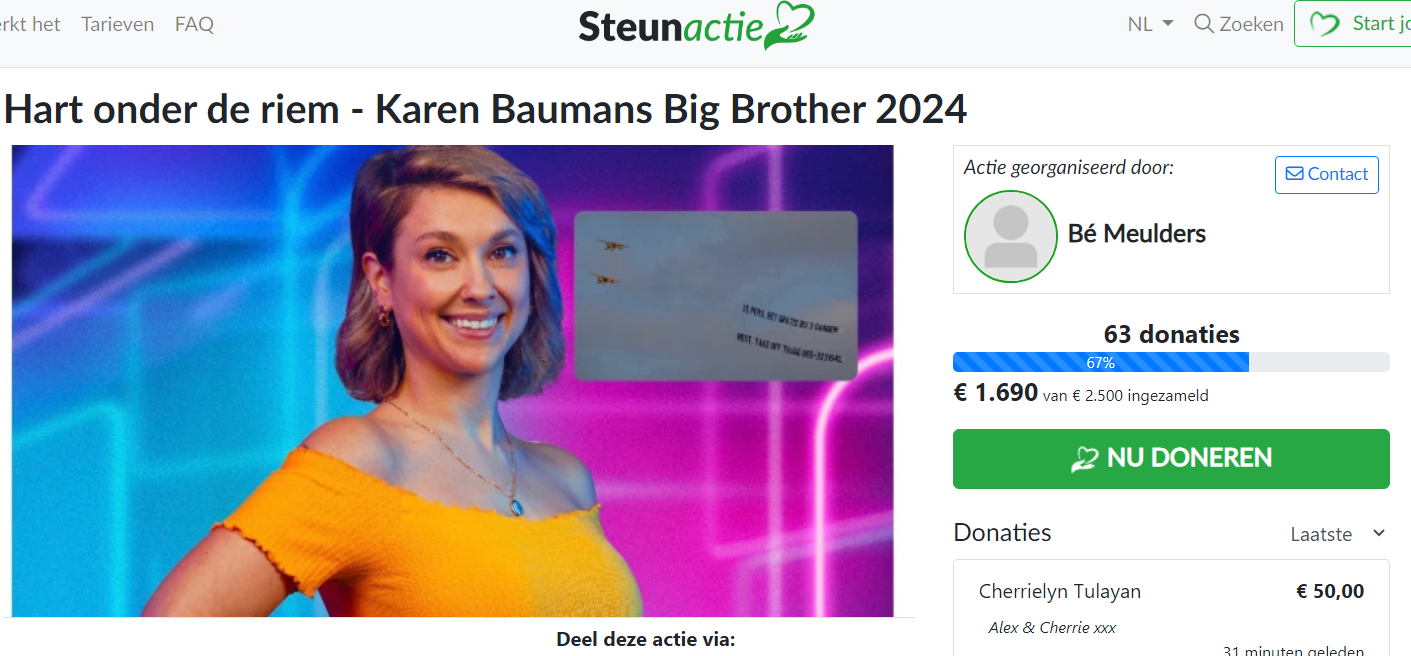Image resolution: width=1411 pixels, height=656 pixels.
Task: Click the magnifying glass search icon
Action: [1204, 24]
